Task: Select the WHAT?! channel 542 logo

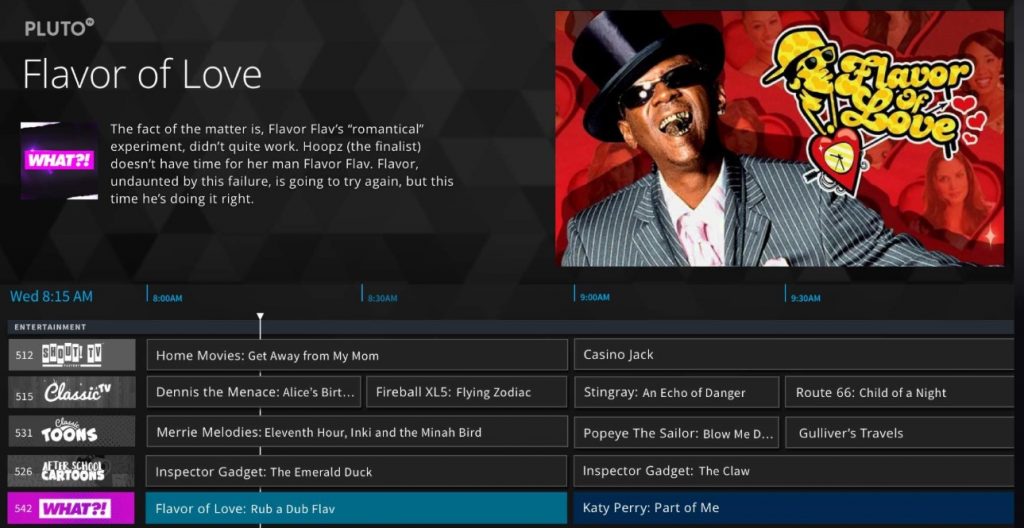Action: [x=72, y=508]
